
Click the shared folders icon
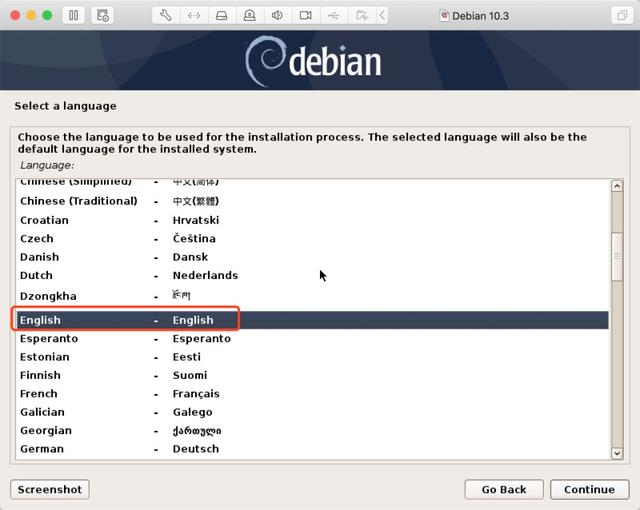362,16
